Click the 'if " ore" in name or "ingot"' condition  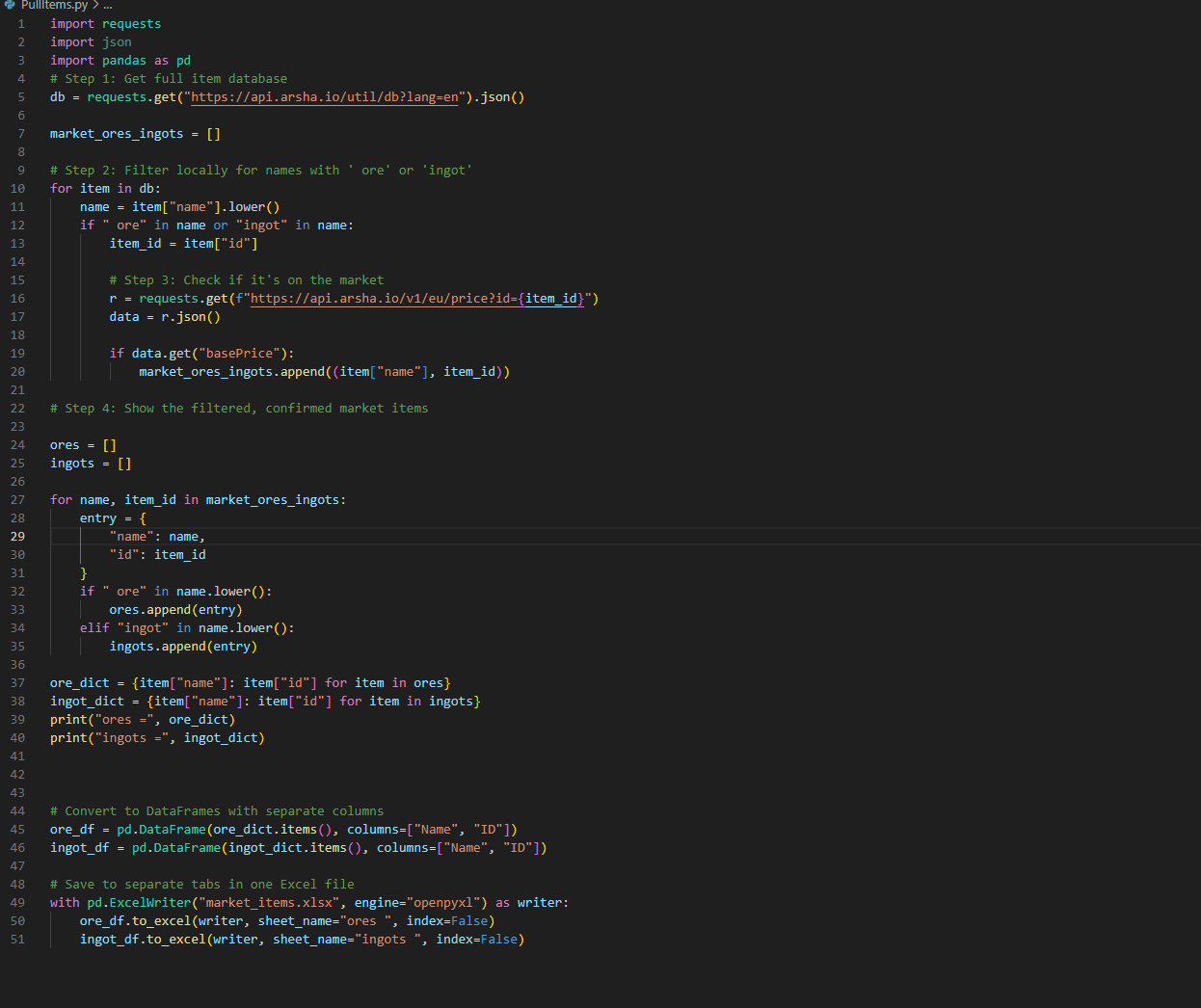[x=217, y=225]
